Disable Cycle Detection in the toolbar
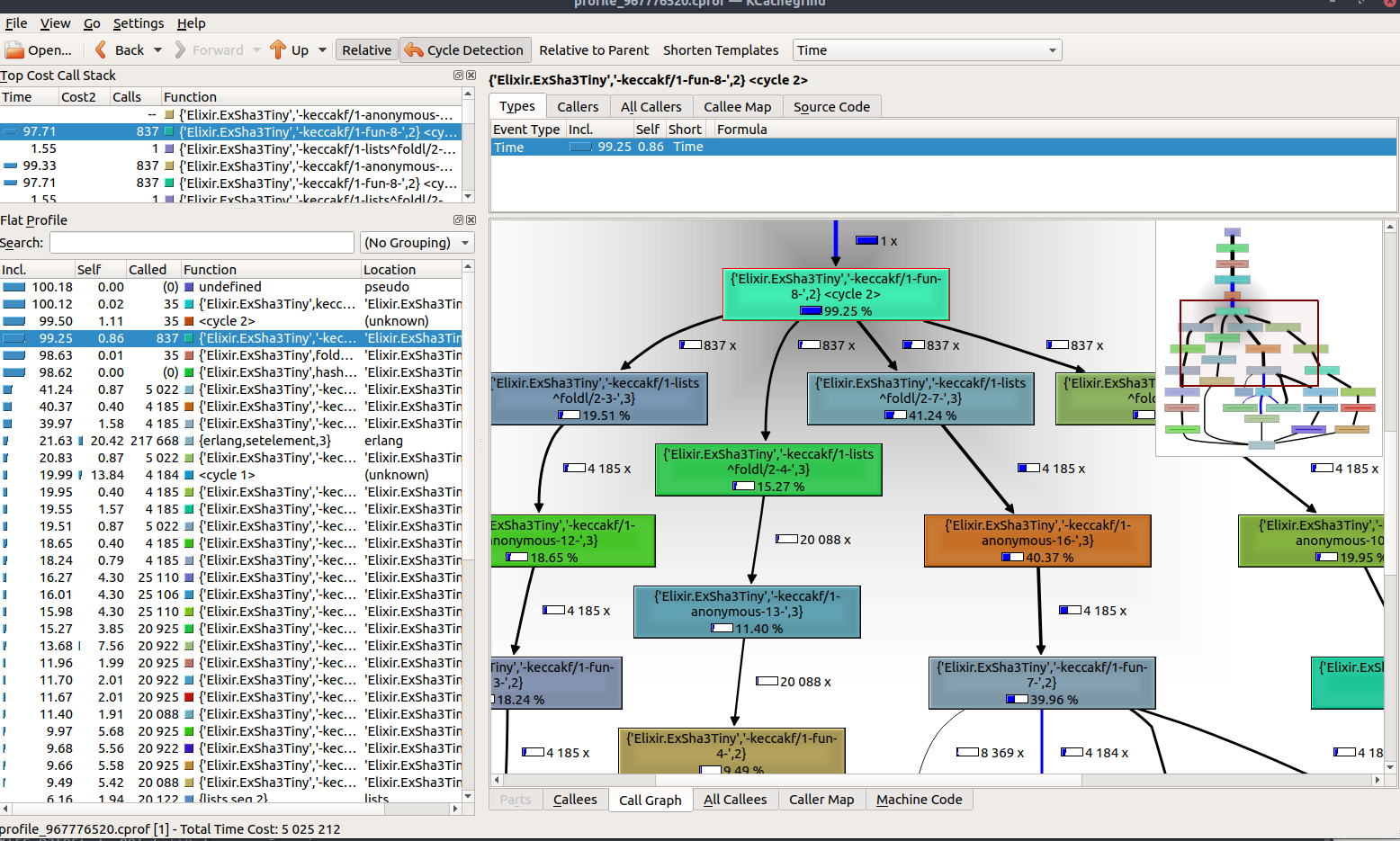This screenshot has width=1400, height=841. point(463,50)
